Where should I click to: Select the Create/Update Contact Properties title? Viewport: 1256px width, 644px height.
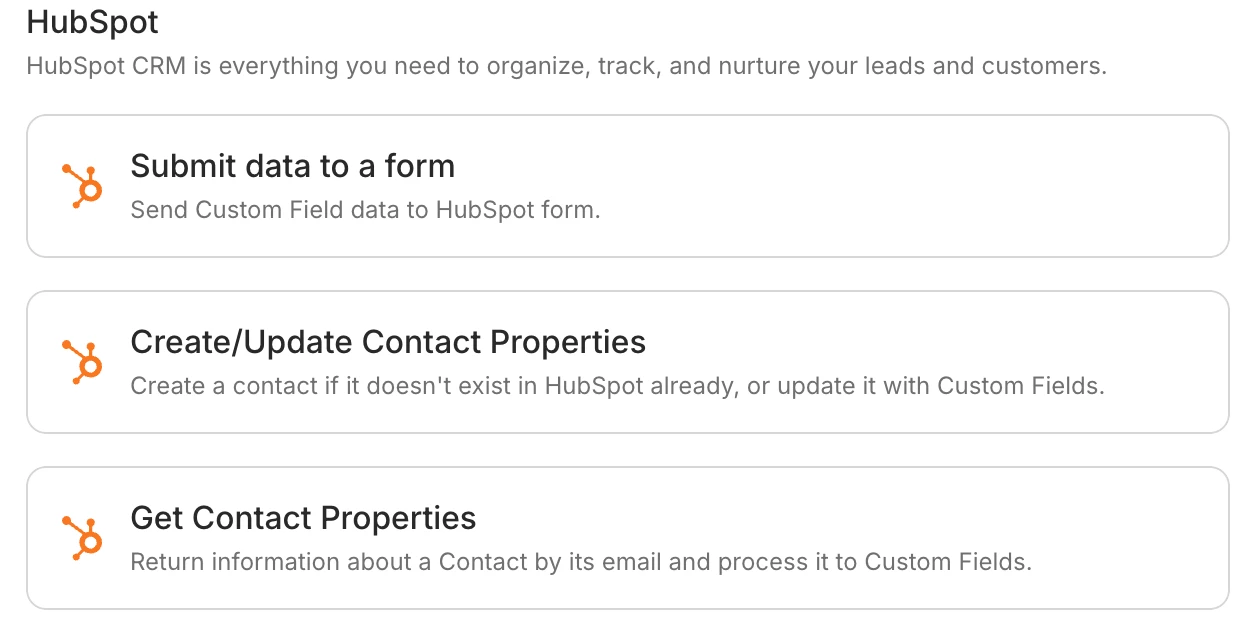click(x=388, y=342)
